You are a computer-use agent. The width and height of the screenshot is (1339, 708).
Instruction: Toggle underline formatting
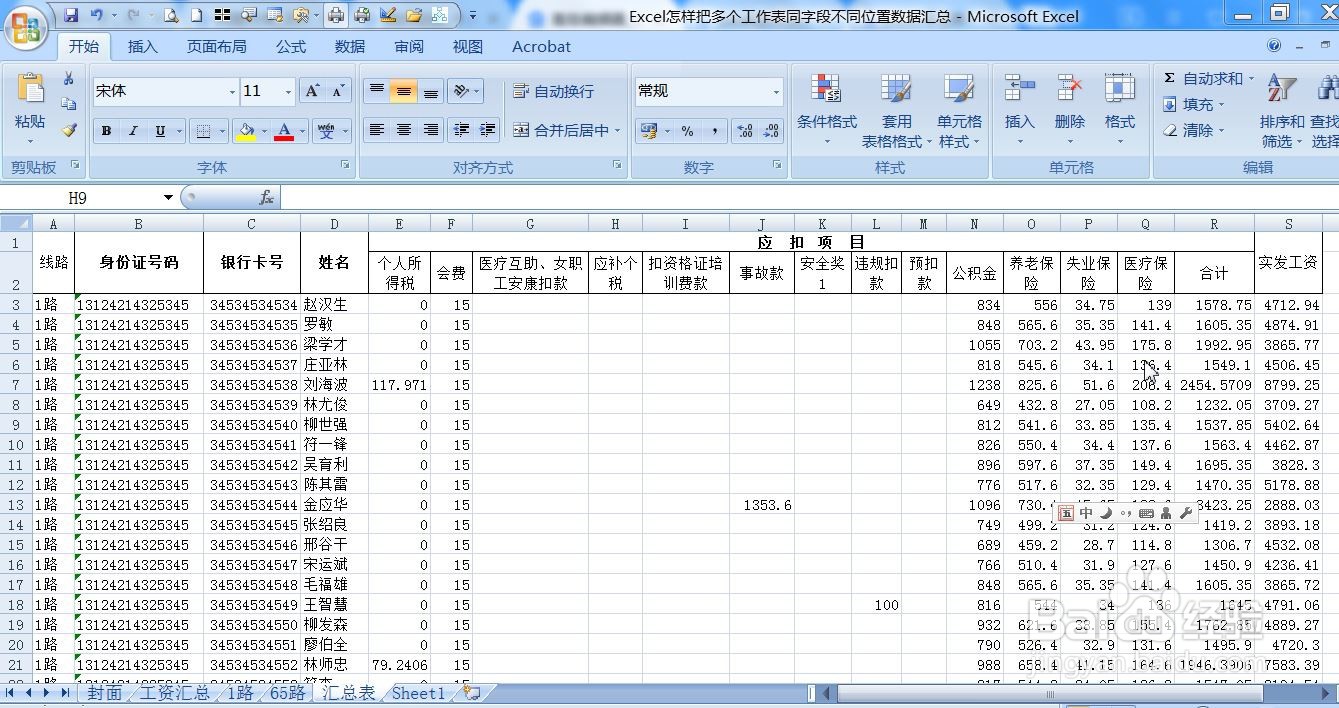tap(158, 130)
